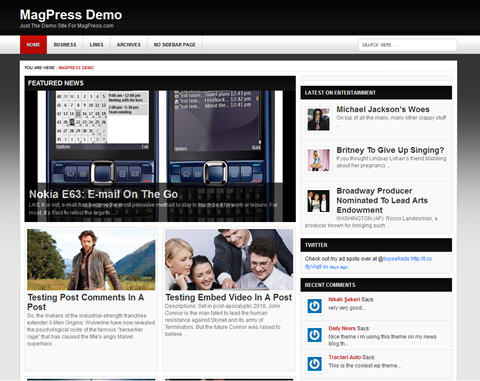Click the Recent Comments heading

pos(330,285)
